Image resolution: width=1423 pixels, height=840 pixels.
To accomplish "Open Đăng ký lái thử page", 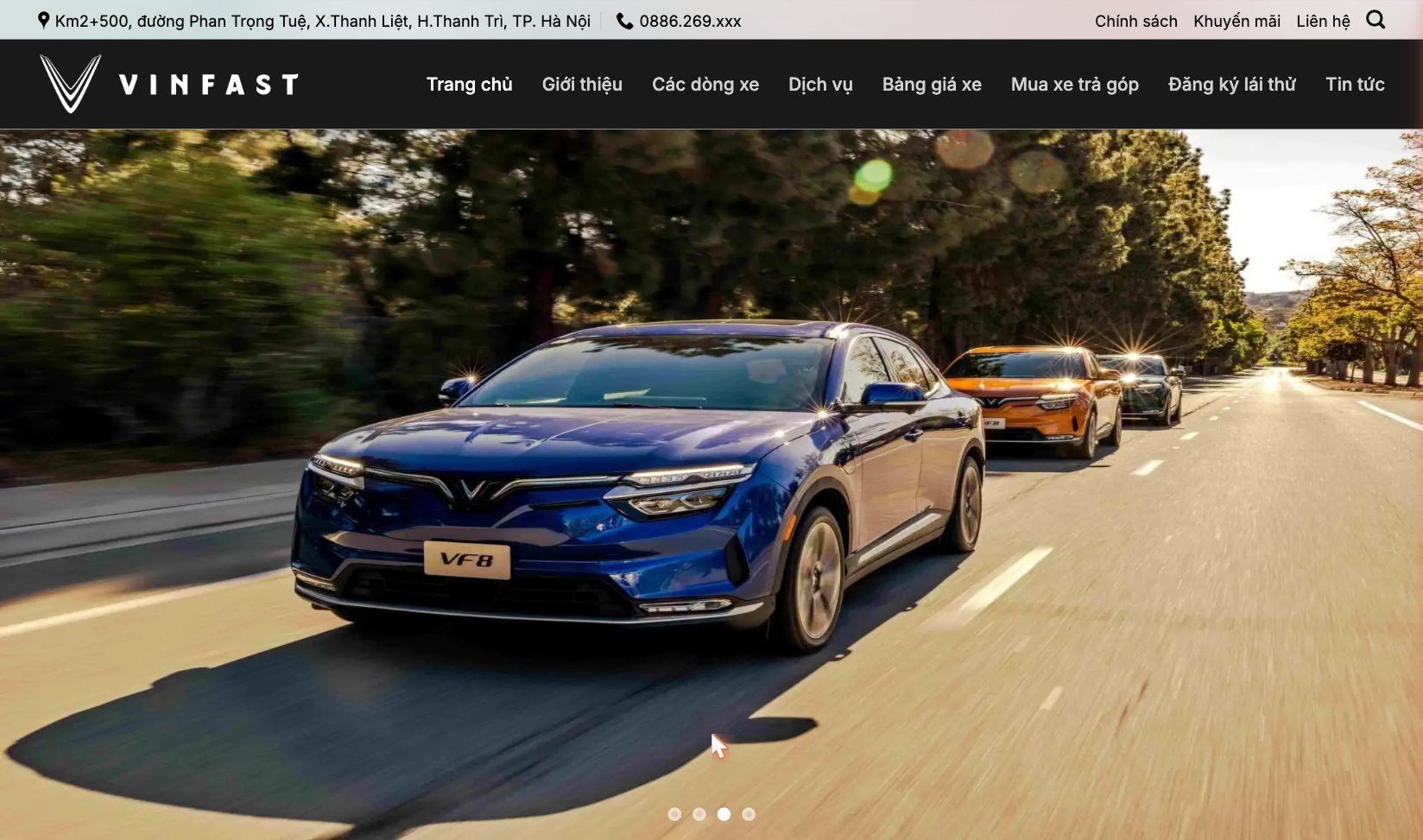I will 1232,85.
